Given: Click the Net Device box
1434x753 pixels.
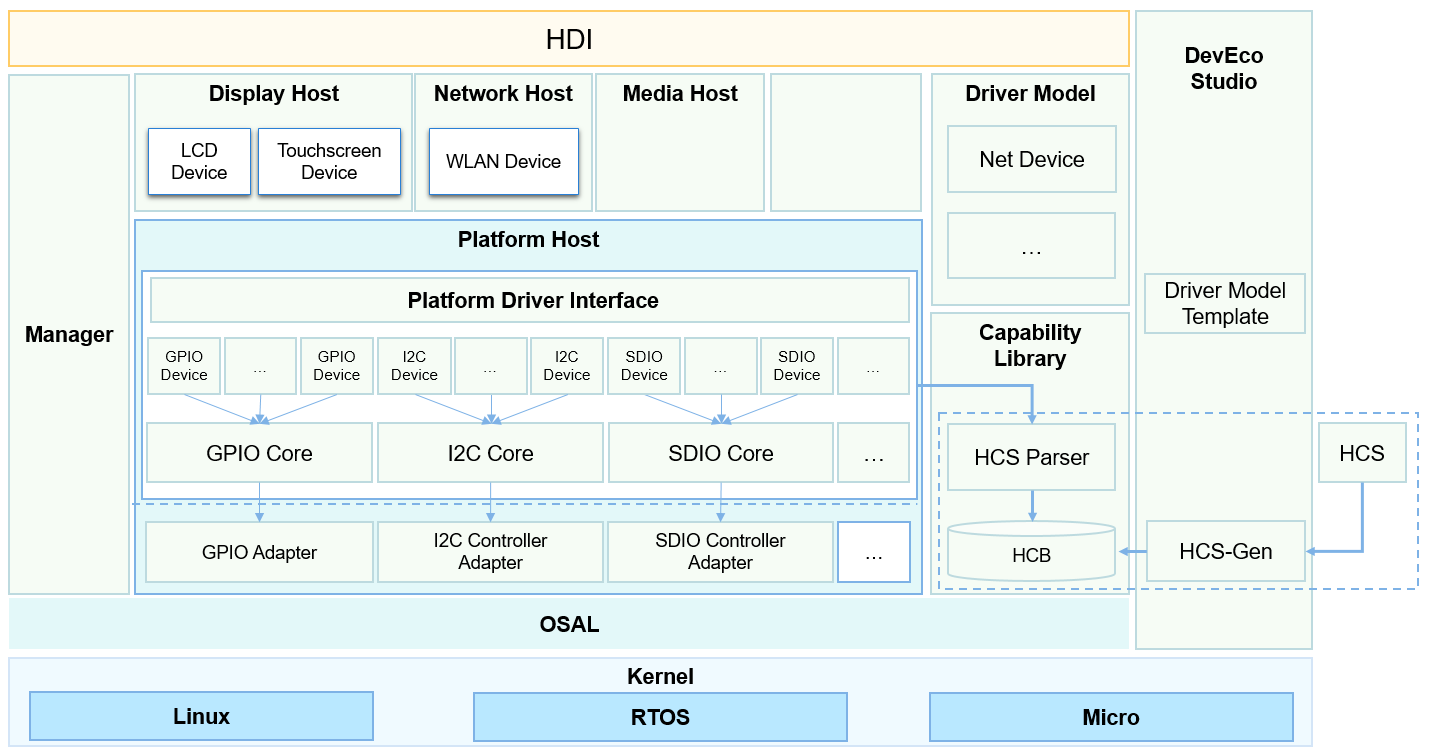Looking at the screenshot, I should tap(1031, 159).
